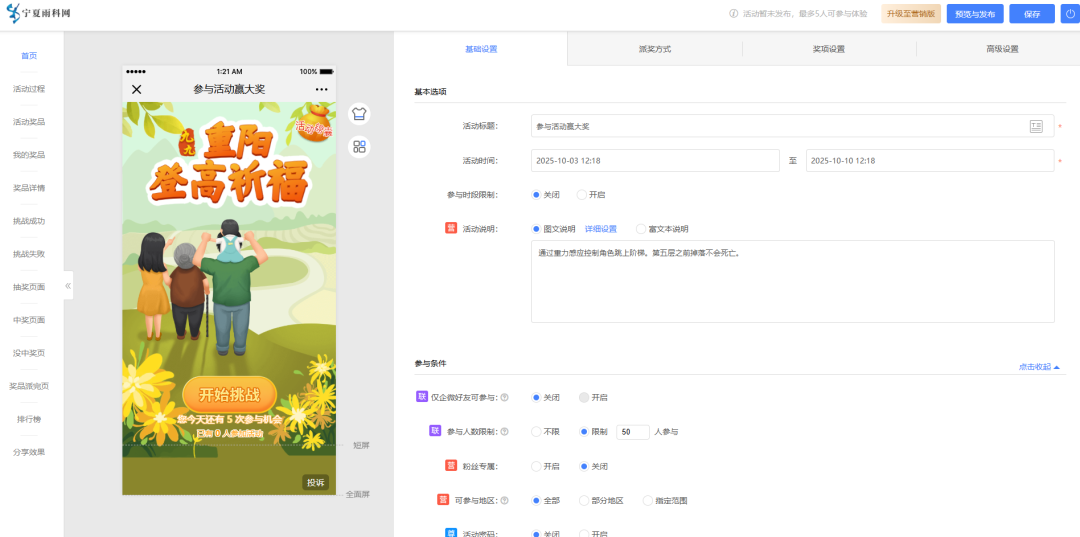1080x537 pixels.
Task: Click the 宁夏雨科网 logo
Action: click(x=39, y=13)
